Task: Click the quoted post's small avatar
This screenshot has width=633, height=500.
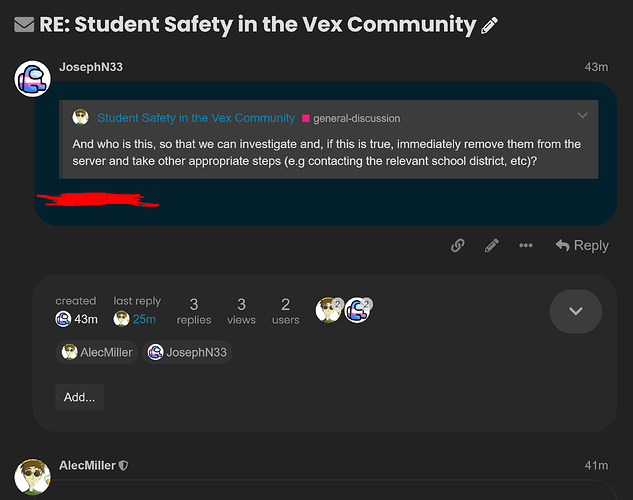Action: coord(81,118)
